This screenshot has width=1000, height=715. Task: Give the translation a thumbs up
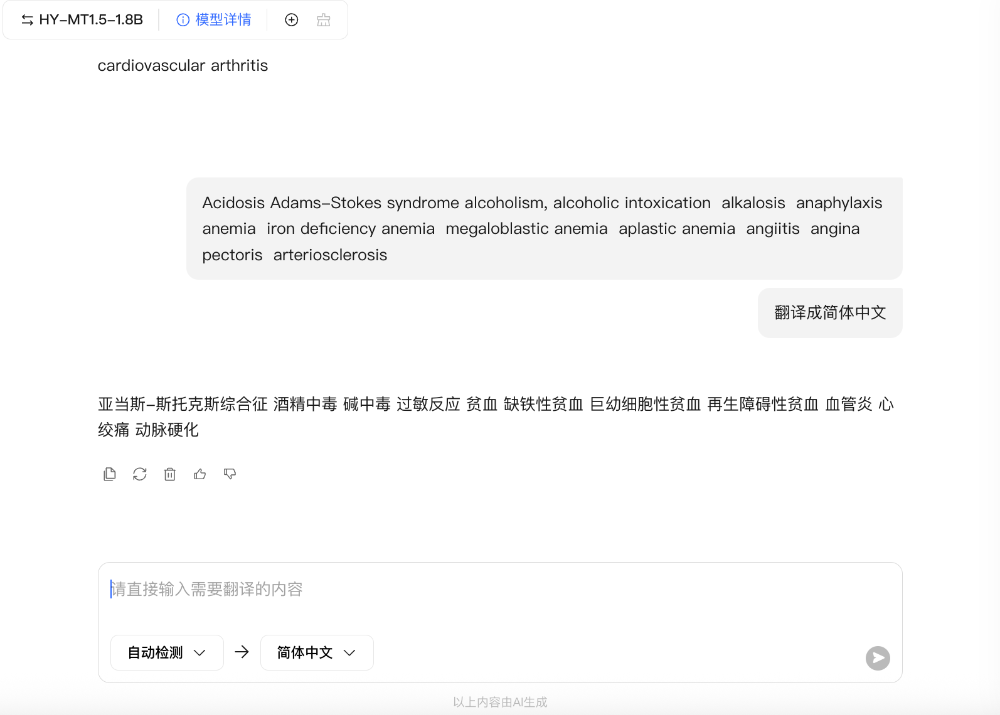point(199,473)
